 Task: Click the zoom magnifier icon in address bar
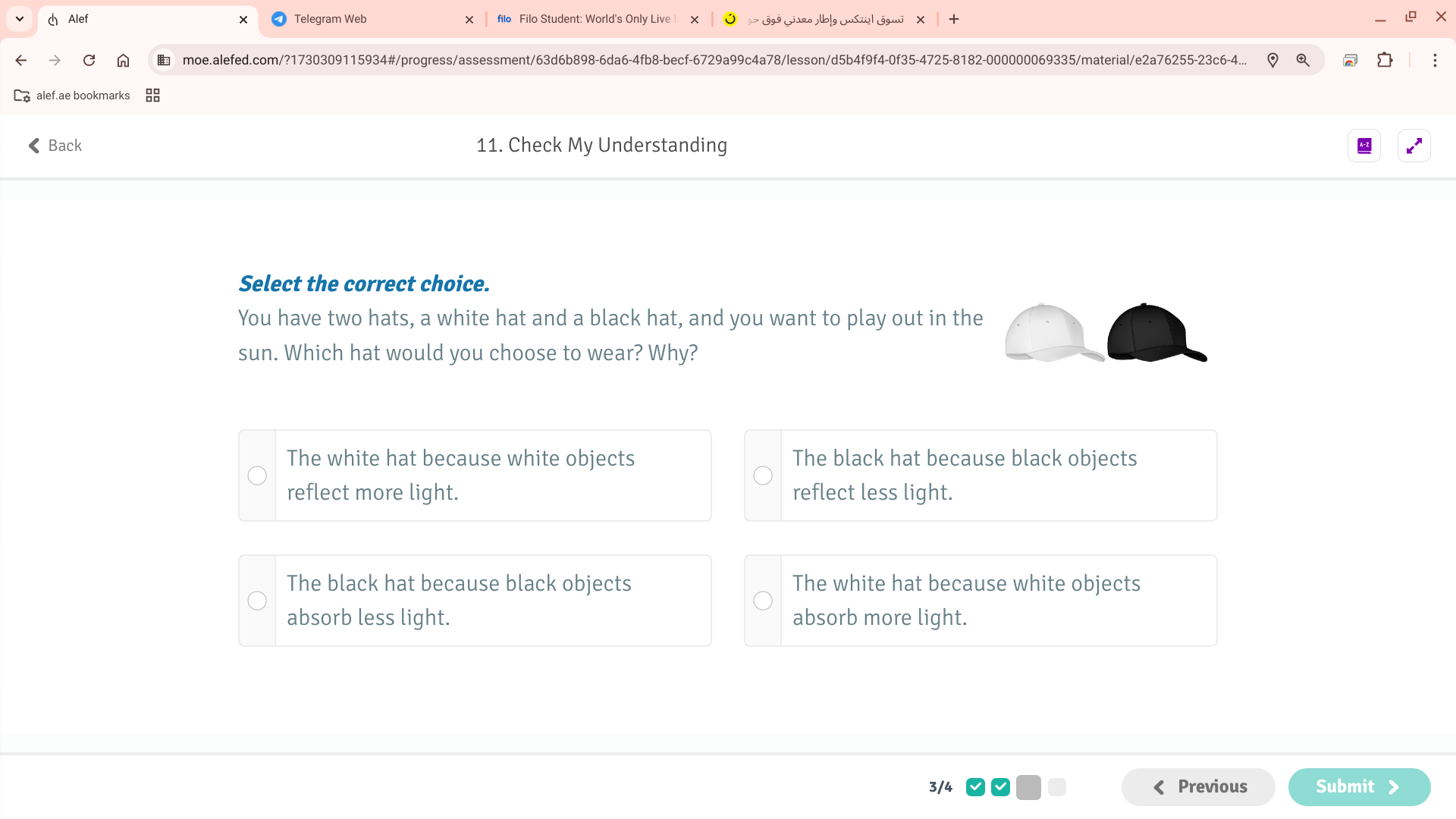[x=1303, y=61]
